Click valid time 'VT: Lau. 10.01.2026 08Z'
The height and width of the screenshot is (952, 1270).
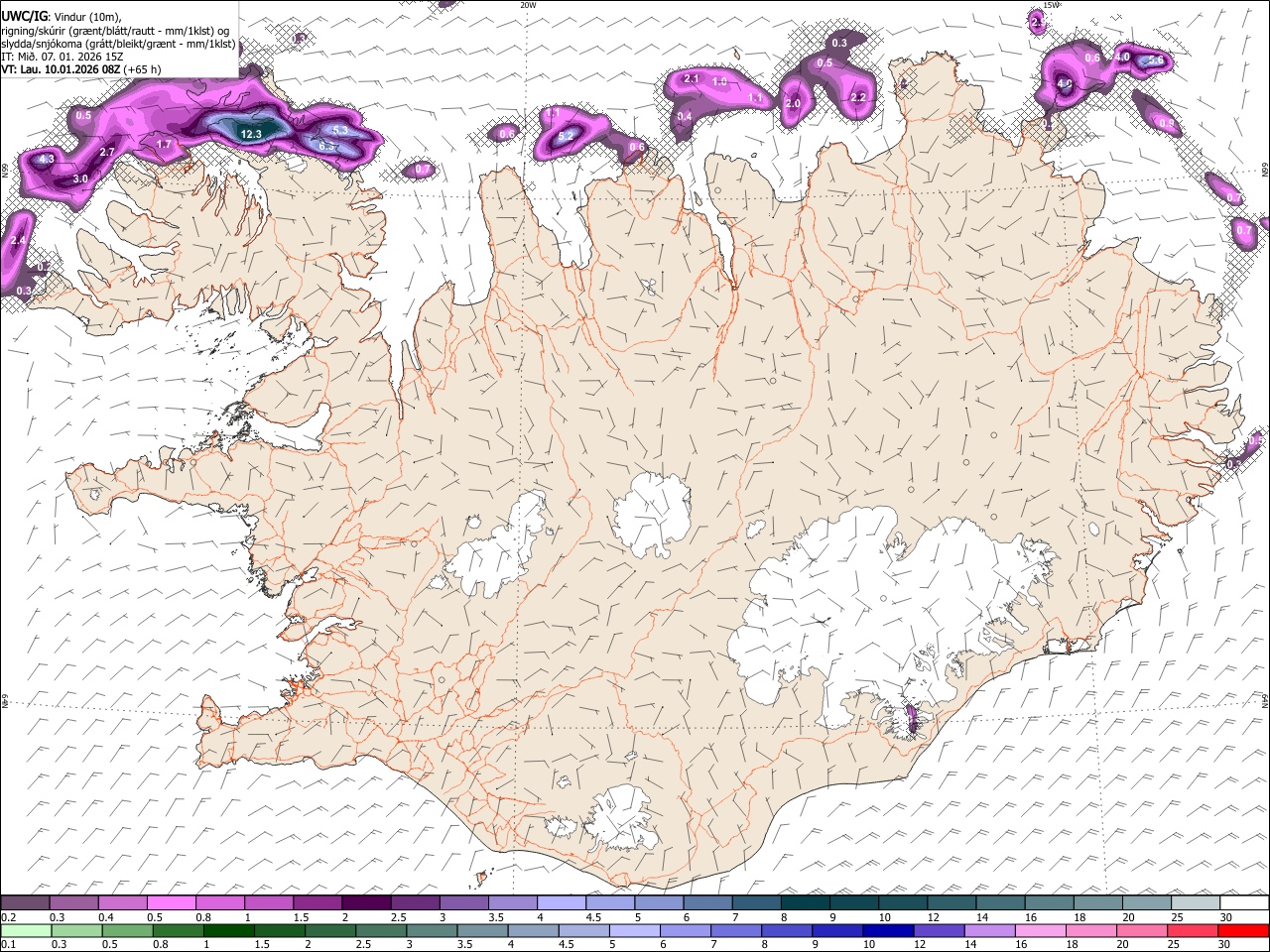[x=61, y=69]
